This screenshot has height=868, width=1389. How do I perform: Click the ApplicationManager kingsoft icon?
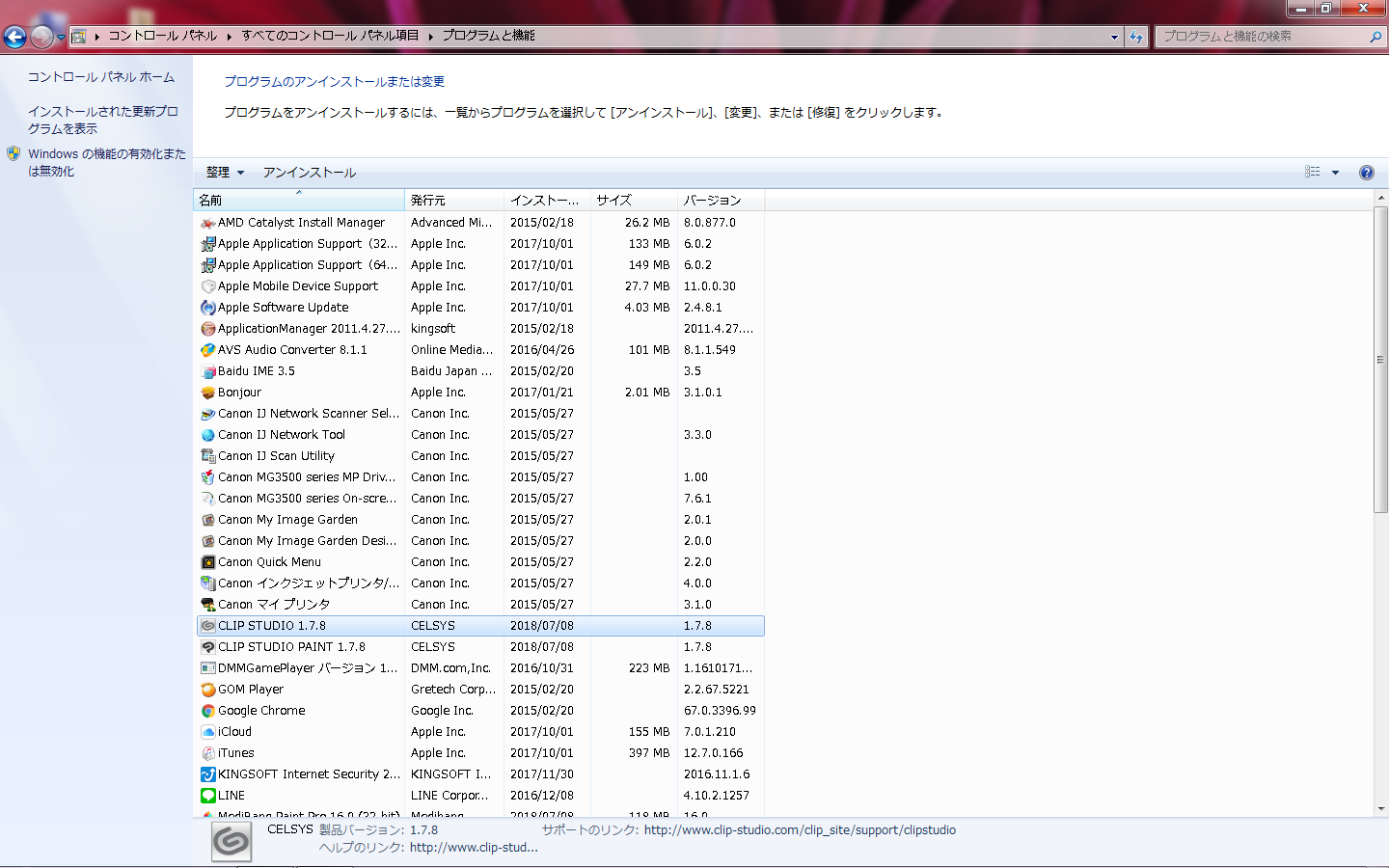(207, 329)
